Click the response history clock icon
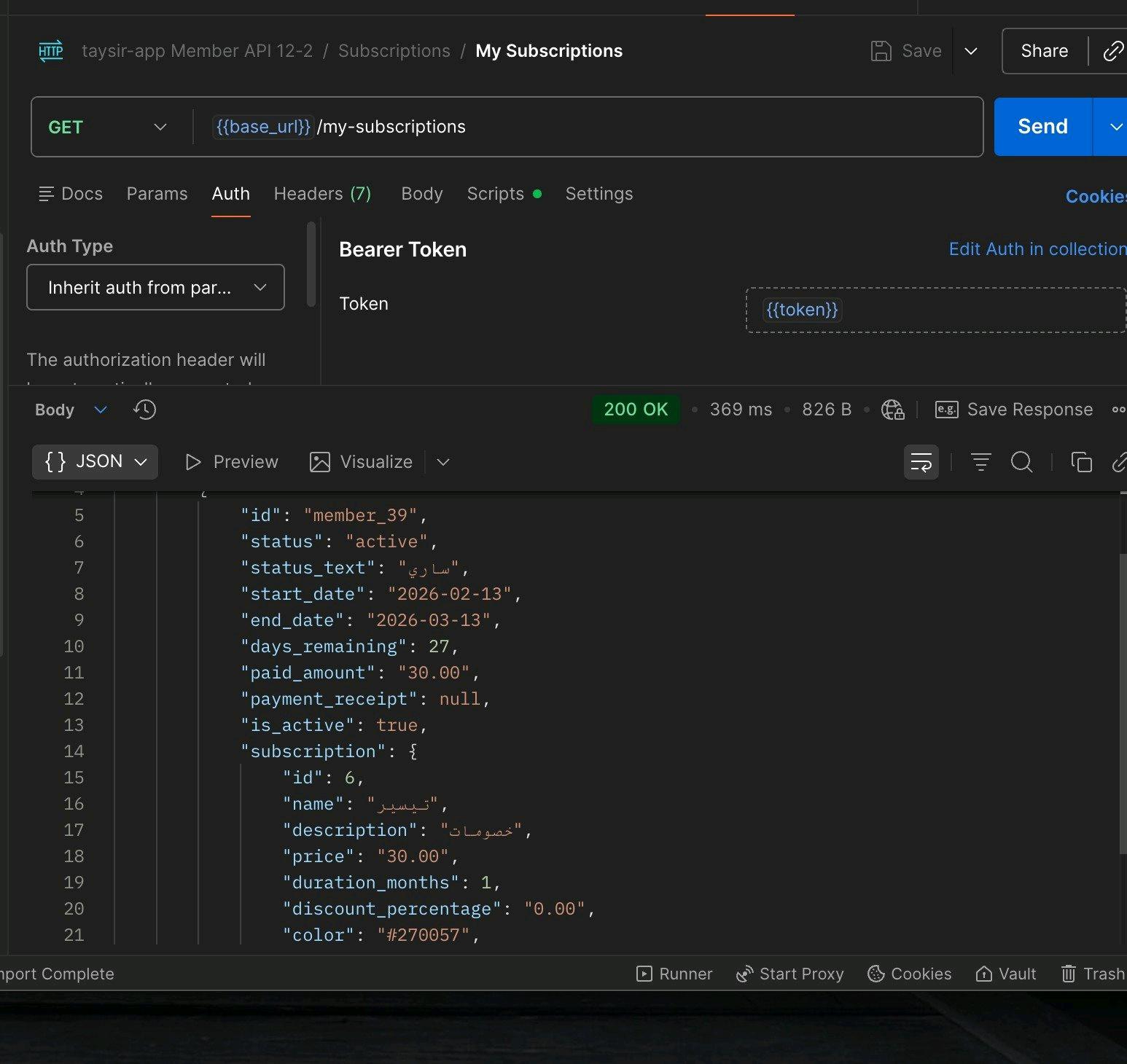Image resolution: width=1127 pixels, height=1064 pixels. [x=144, y=410]
